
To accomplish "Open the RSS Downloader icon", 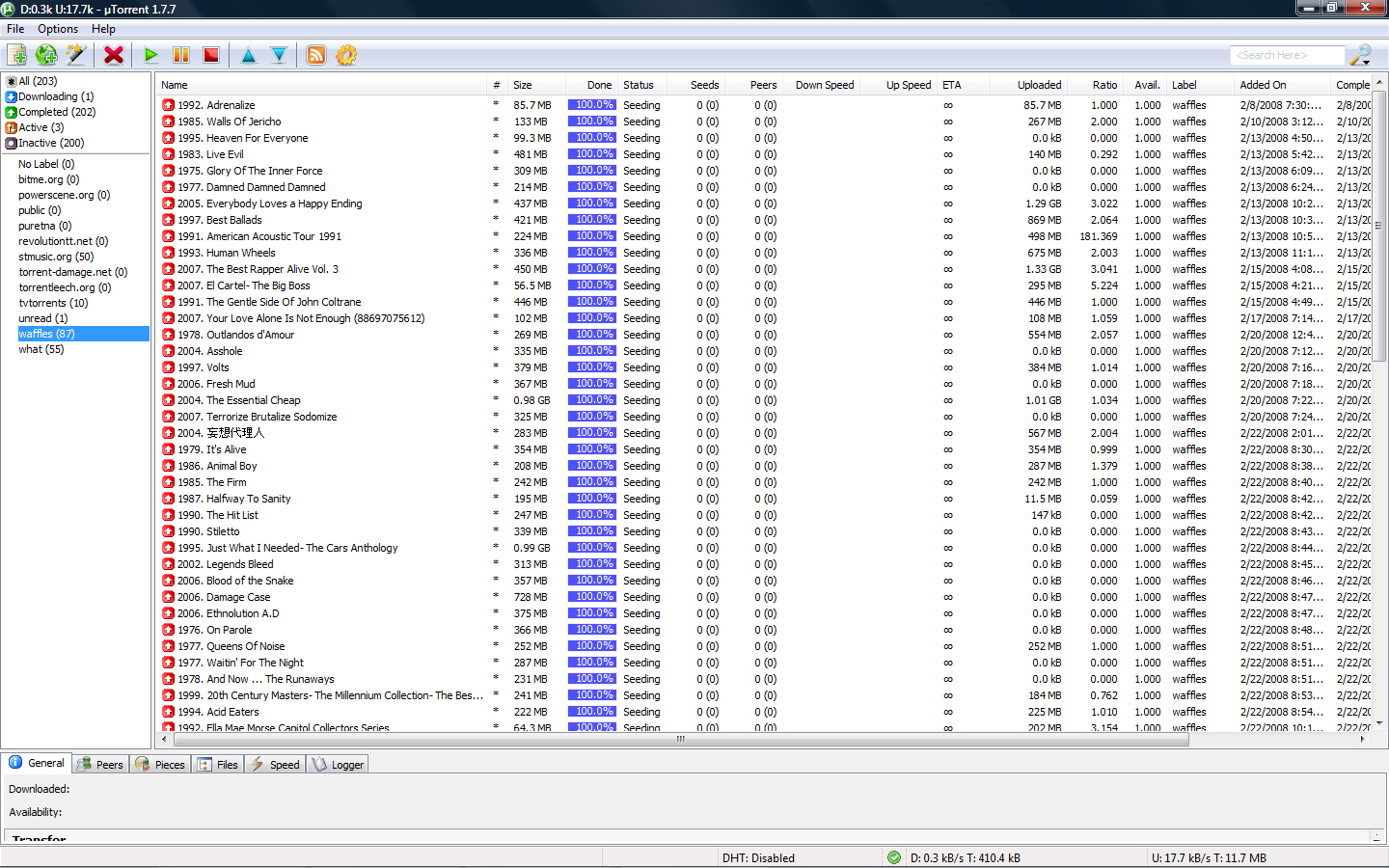I will (316, 55).
